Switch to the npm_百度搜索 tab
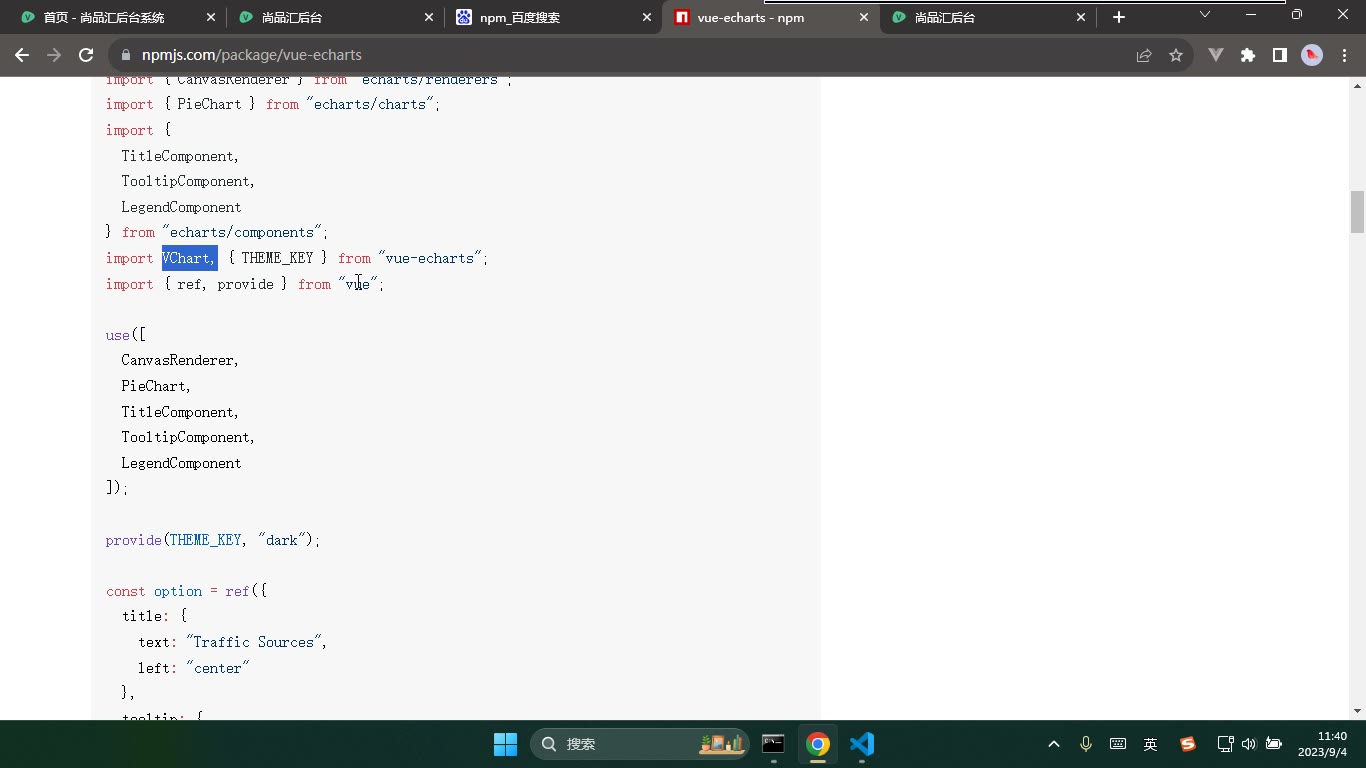 pos(551,17)
